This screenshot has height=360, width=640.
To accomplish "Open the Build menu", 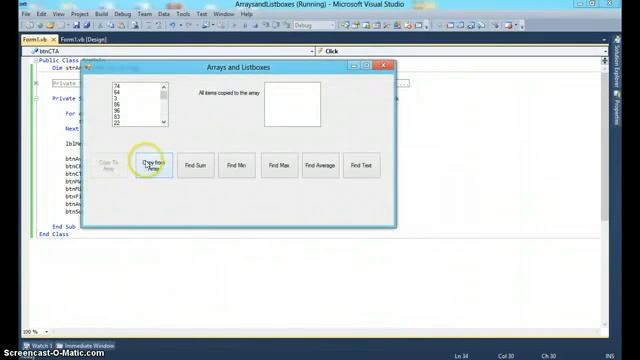I will tap(101, 14).
